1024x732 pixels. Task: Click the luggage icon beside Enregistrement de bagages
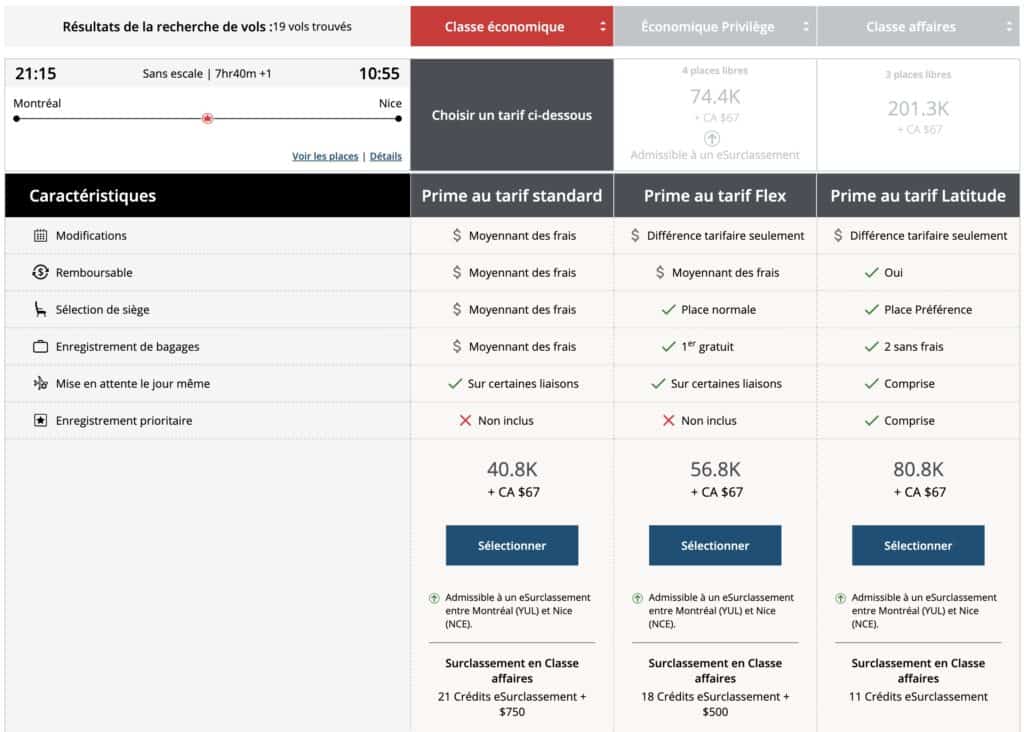[40, 347]
